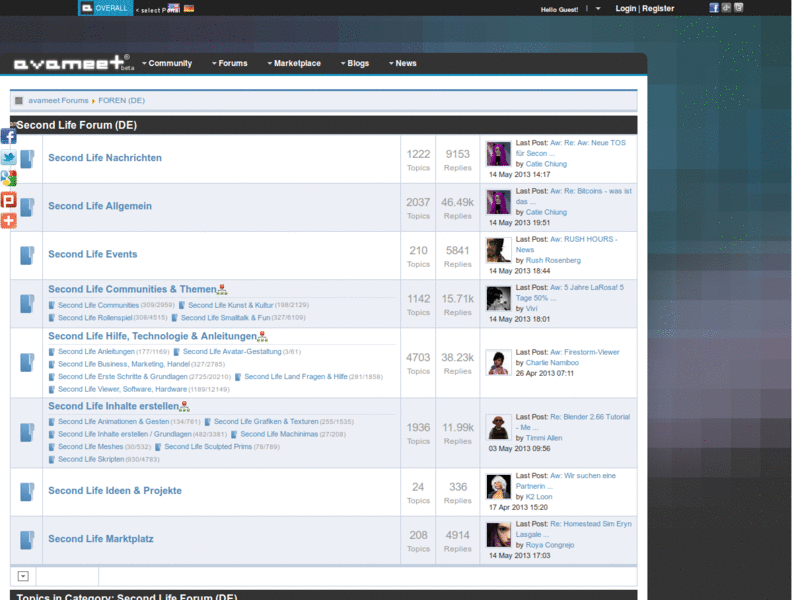This screenshot has height=600, width=800.
Task: Click folder icon beside Second Life Ideen & Projekte
Action: [27, 492]
